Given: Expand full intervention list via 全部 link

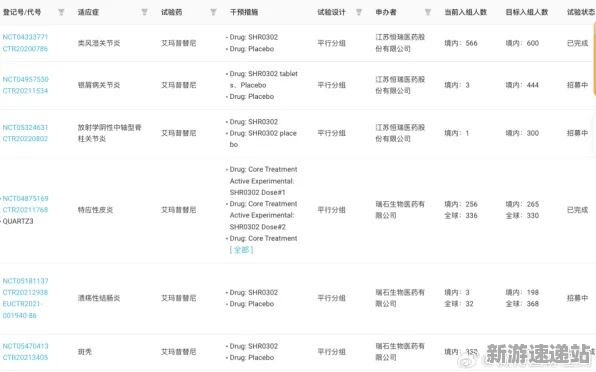Looking at the screenshot, I should click(x=241, y=250).
